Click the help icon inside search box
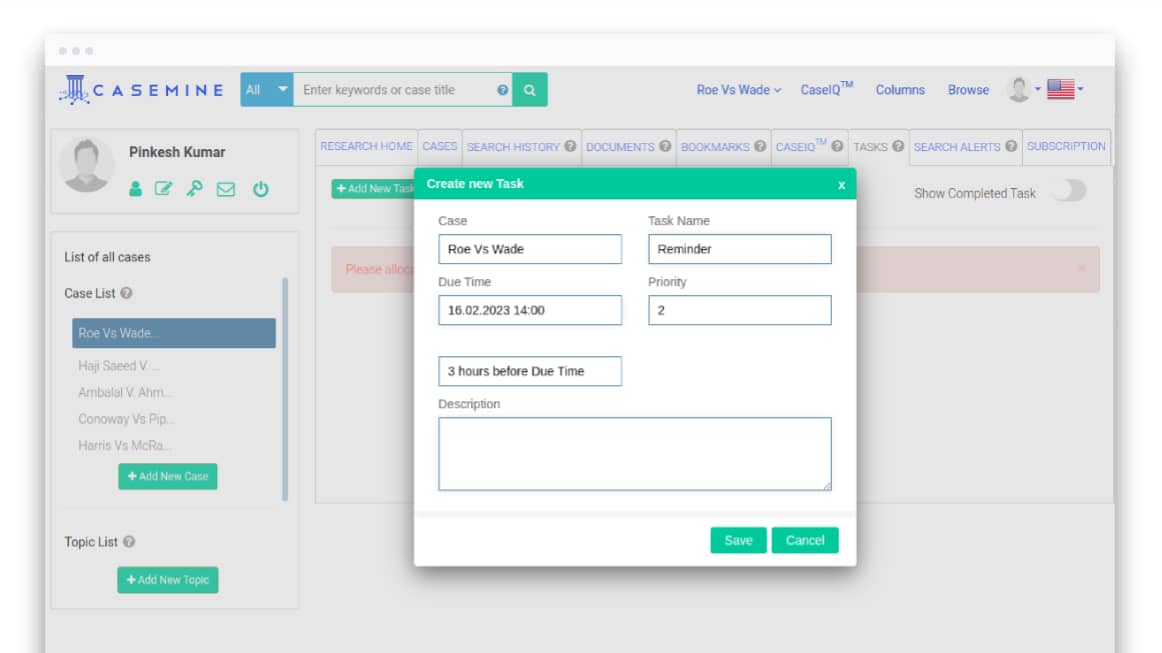Viewport: 1162px width, 653px height. tap(502, 90)
